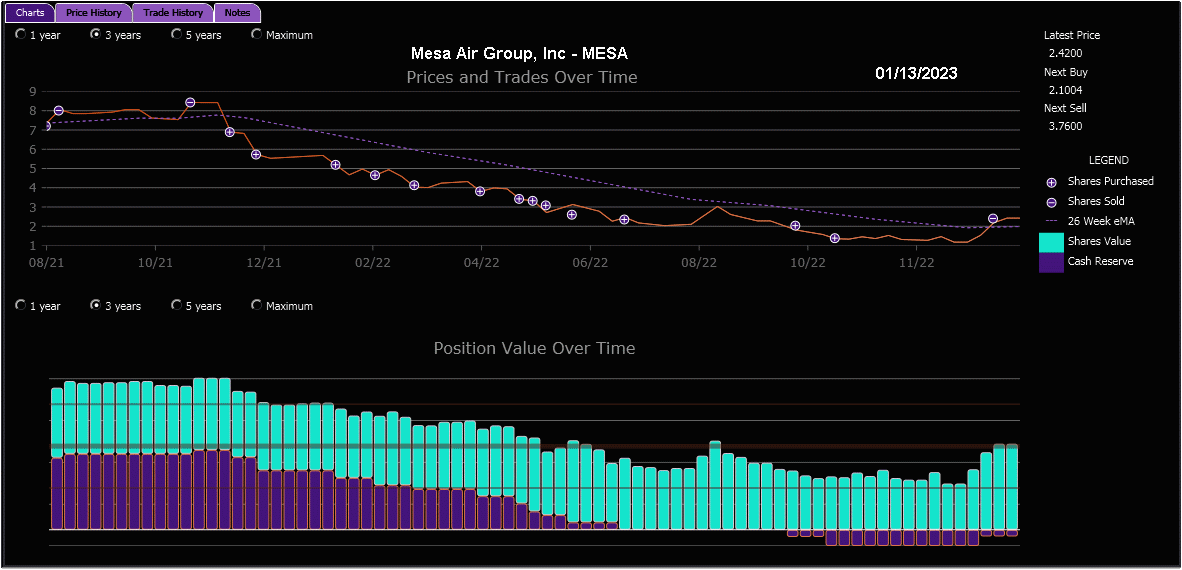Click the Cash Reserve purple color swatch
This screenshot has height=570, width=1182.
tap(1051, 262)
